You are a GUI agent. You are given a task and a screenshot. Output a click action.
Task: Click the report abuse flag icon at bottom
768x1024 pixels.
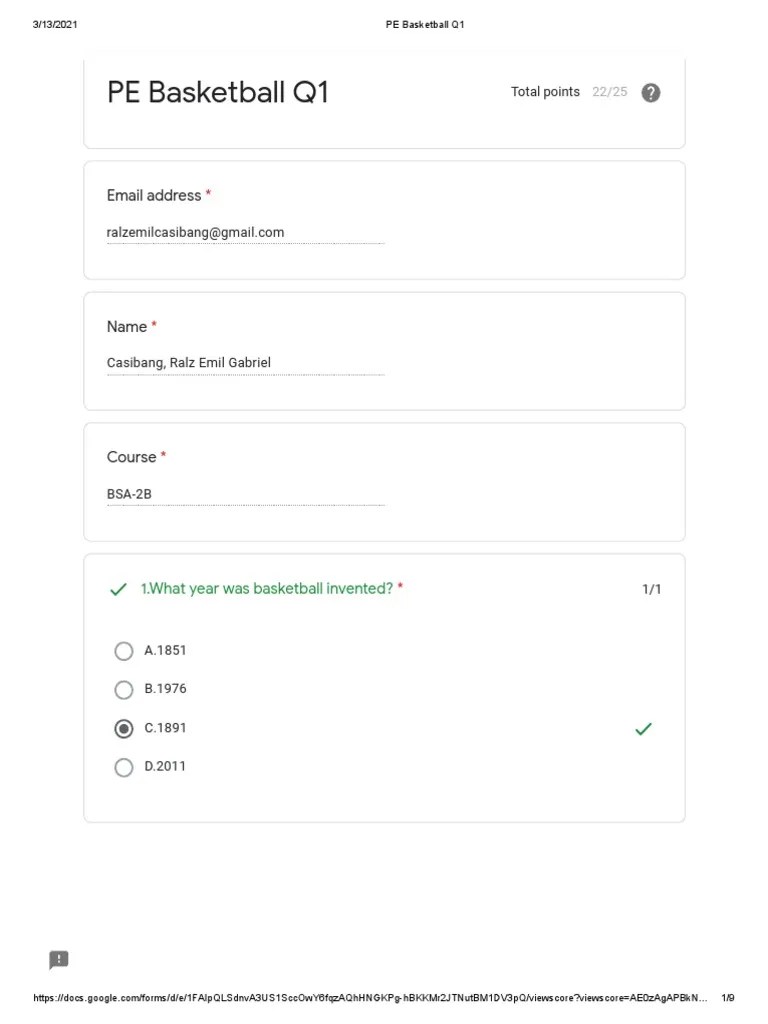[x=58, y=959]
